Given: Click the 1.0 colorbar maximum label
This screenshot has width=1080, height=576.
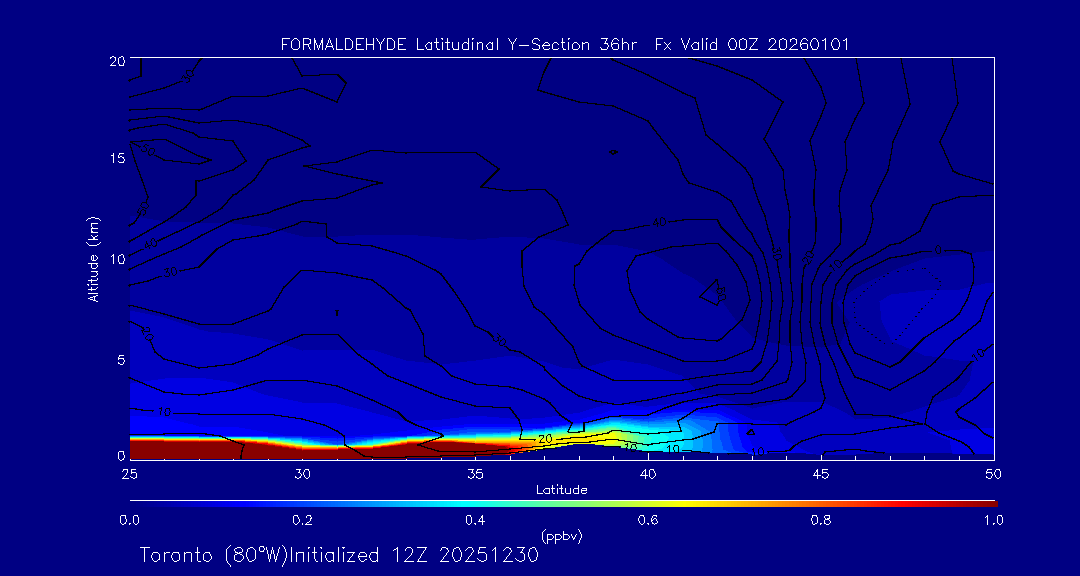Looking at the screenshot, I should (993, 520).
